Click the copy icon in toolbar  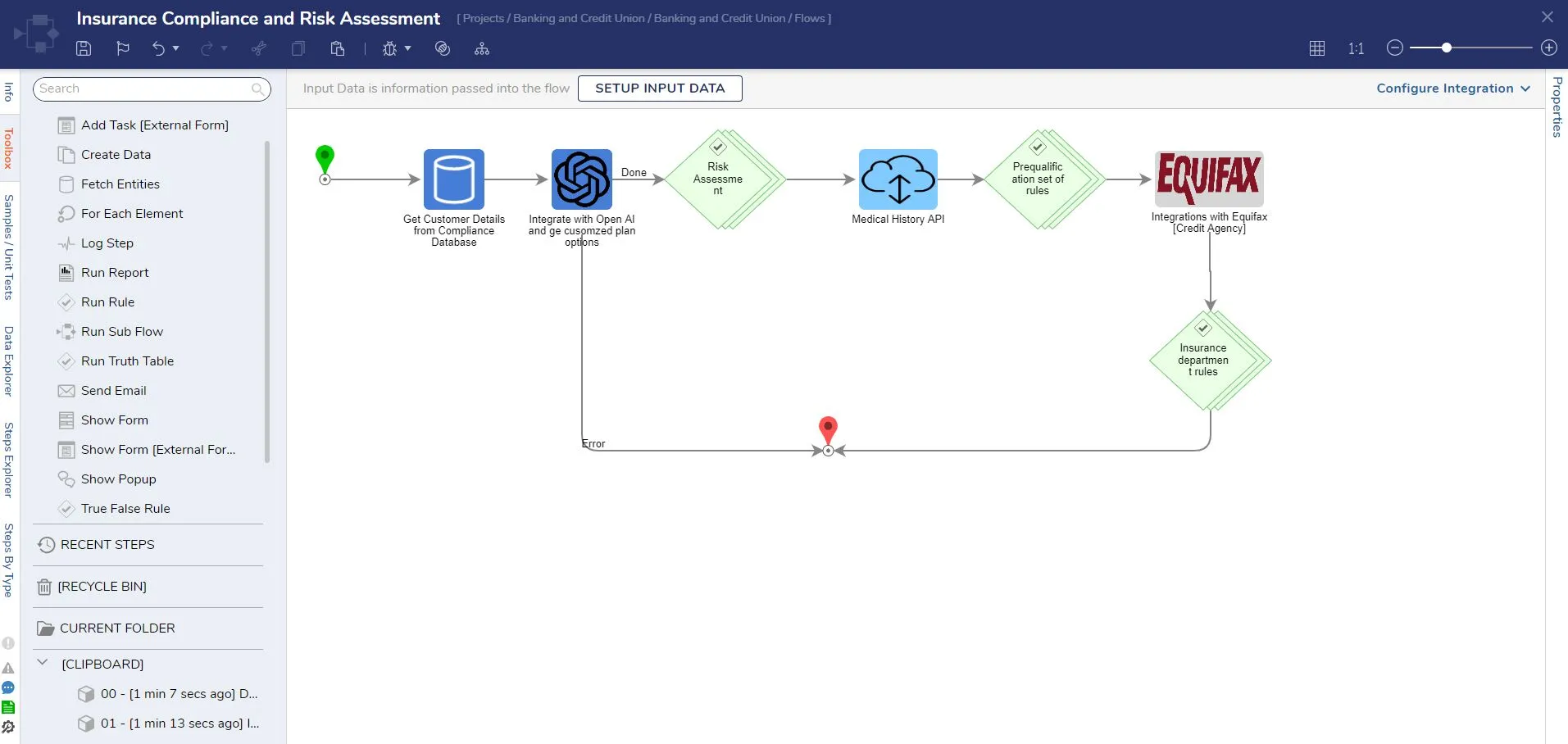(x=298, y=48)
